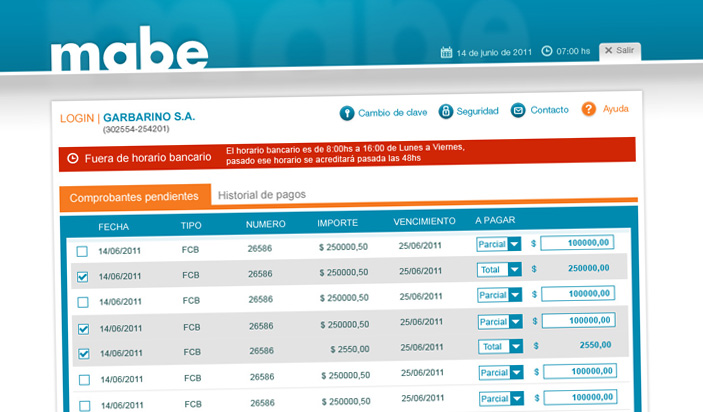Open help with the orange question mark icon

(x=589, y=109)
